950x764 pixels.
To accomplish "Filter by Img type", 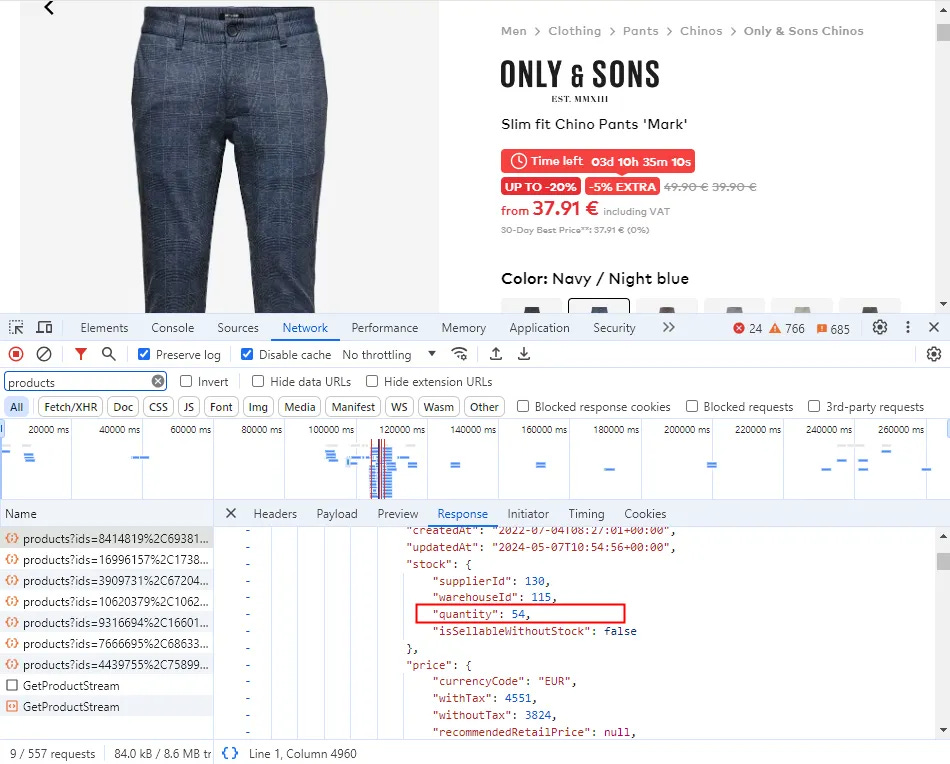I will click(x=258, y=407).
